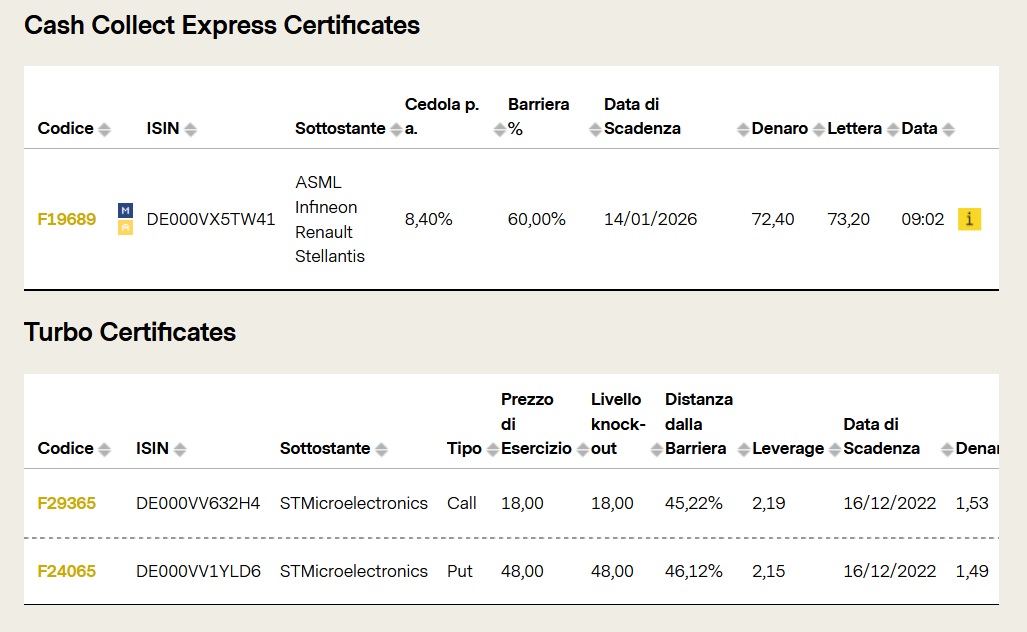The height and width of the screenshot is (632, 1027).
Task: Click the leverage value 2,15
Action: [768, 571]
